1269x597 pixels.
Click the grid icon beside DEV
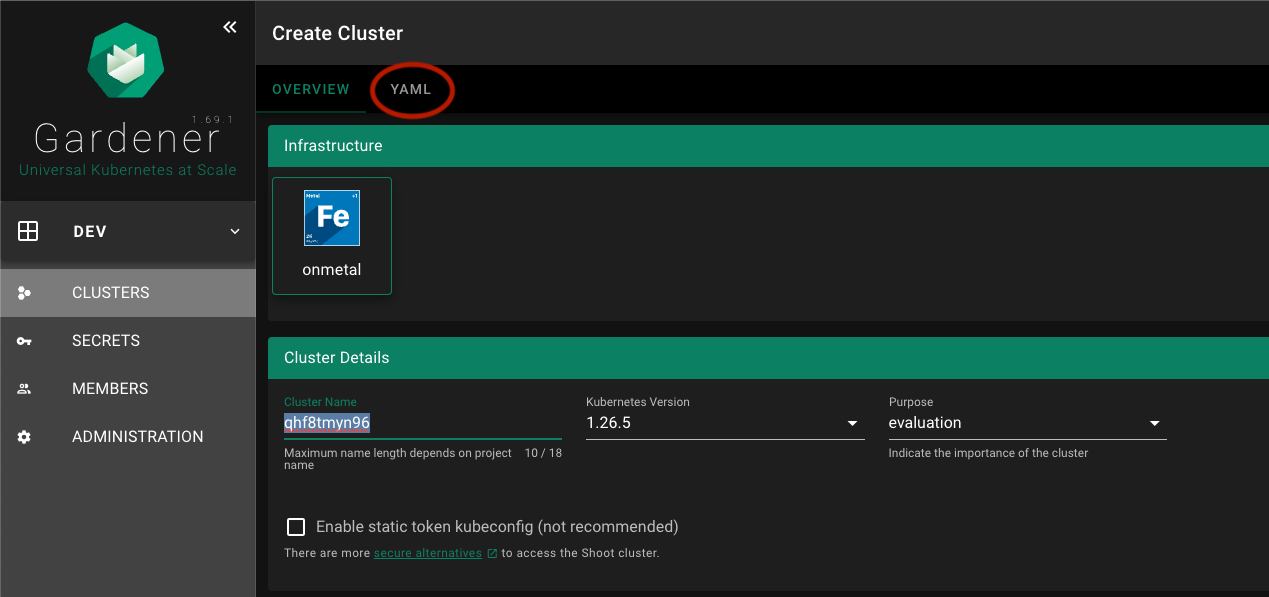28,231
